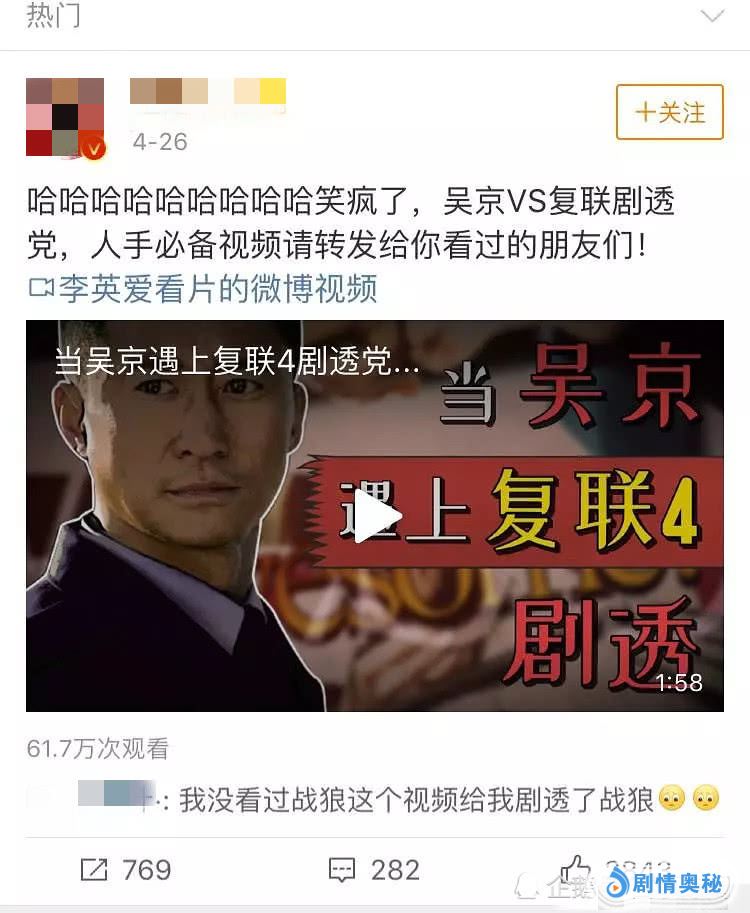Click the 1:58 video duration label

679,682
